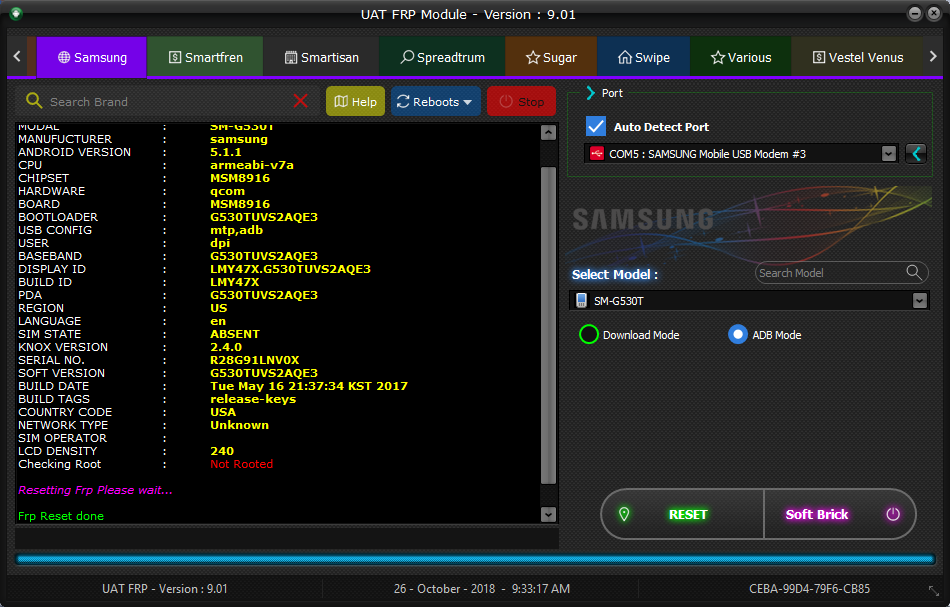Focus the Search Brand input field

click(x=167, y=101)
